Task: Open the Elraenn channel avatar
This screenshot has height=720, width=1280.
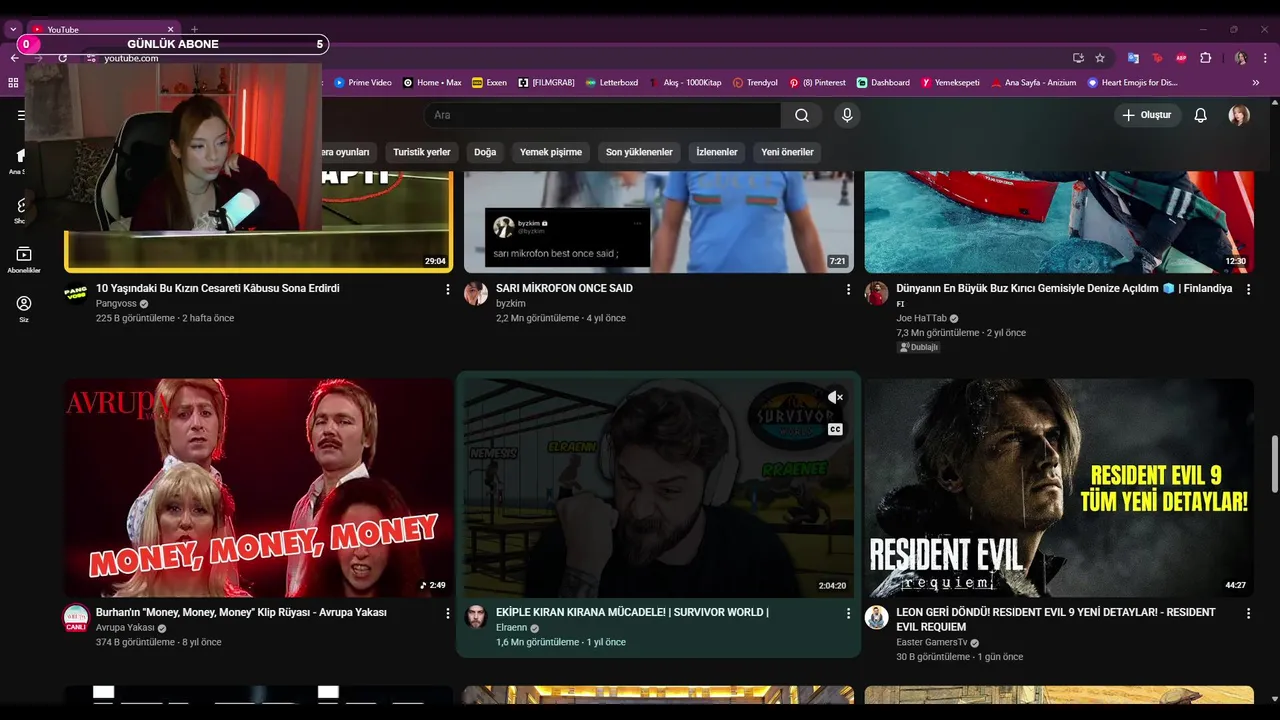Action: coord(476,617)
